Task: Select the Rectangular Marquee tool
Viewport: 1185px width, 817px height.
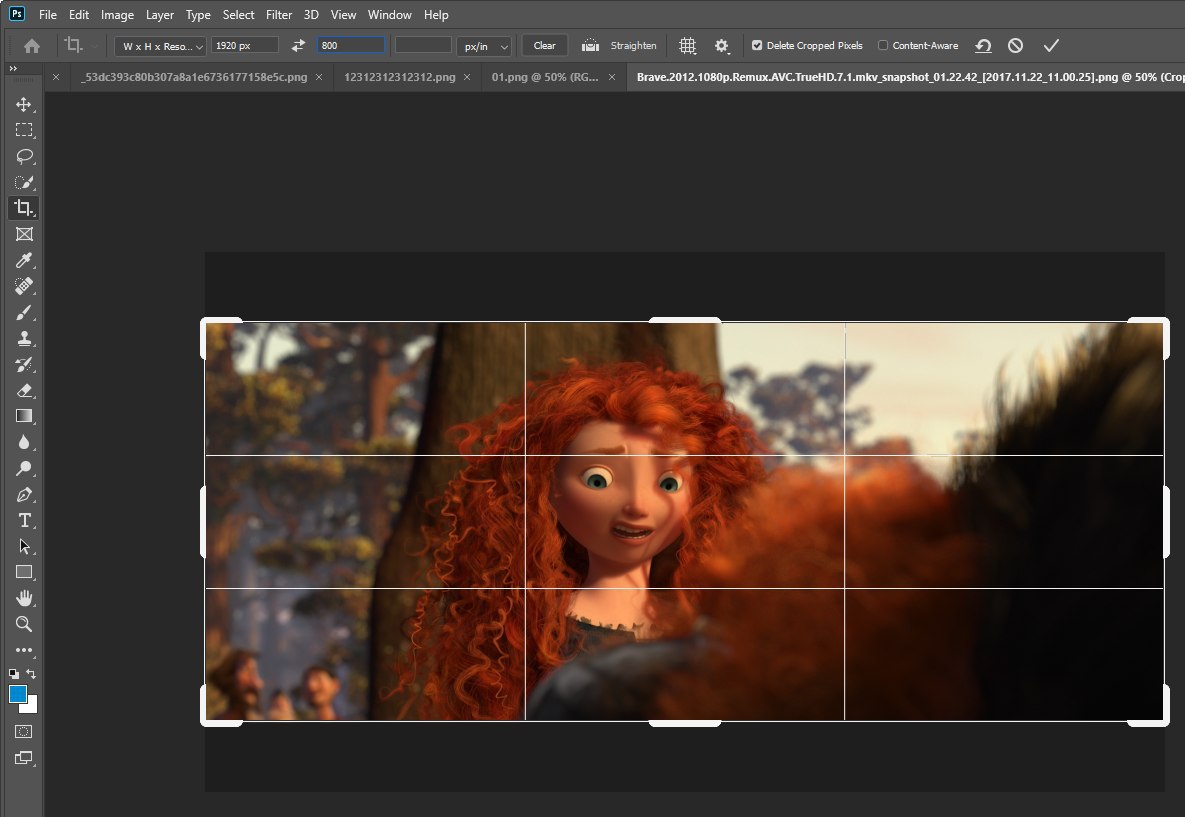Action: (23, 130)
